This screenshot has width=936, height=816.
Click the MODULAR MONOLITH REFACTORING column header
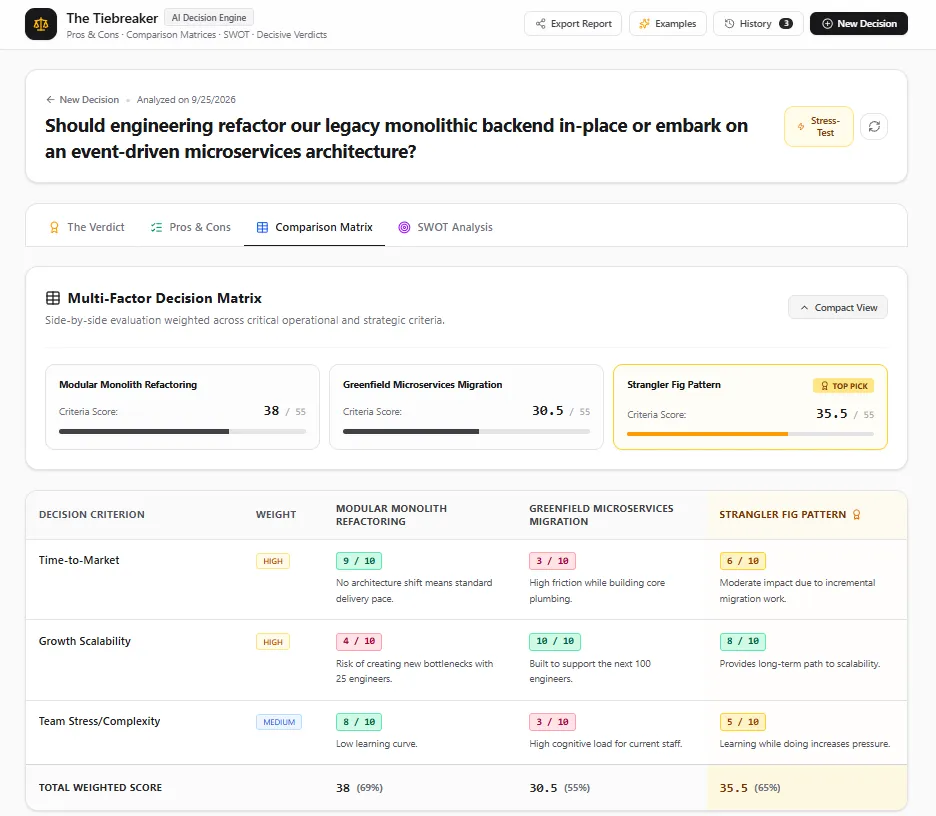click(392, 515)
